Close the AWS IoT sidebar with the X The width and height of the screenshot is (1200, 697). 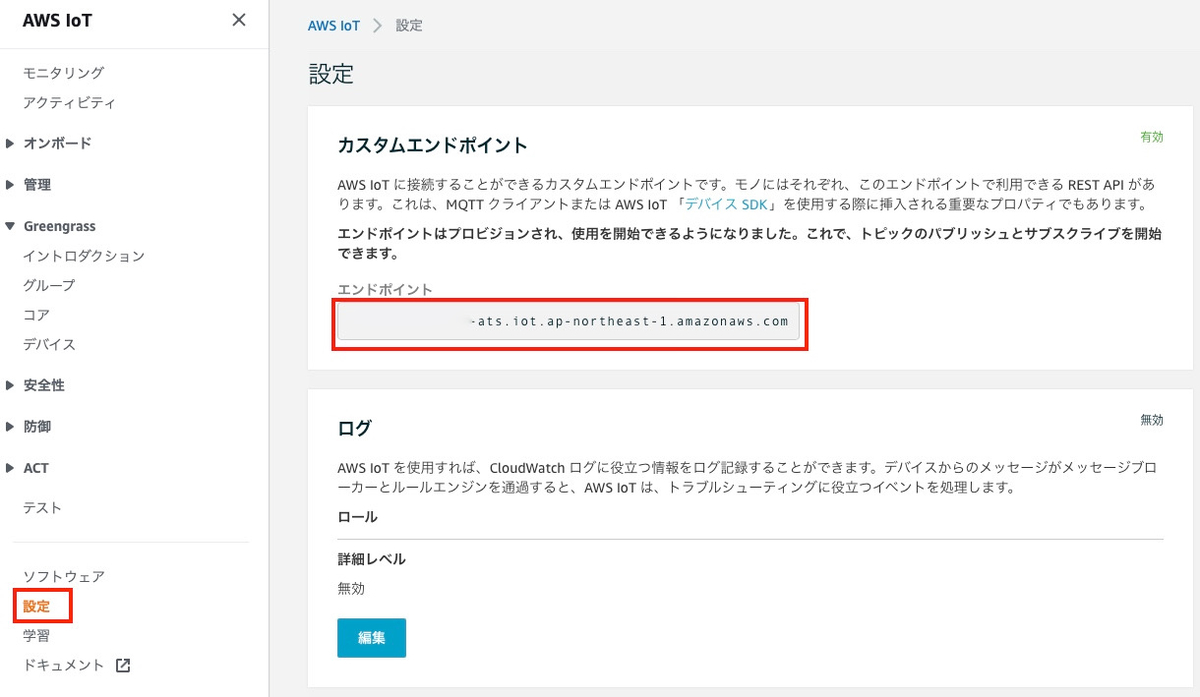[x=239, y=20]
